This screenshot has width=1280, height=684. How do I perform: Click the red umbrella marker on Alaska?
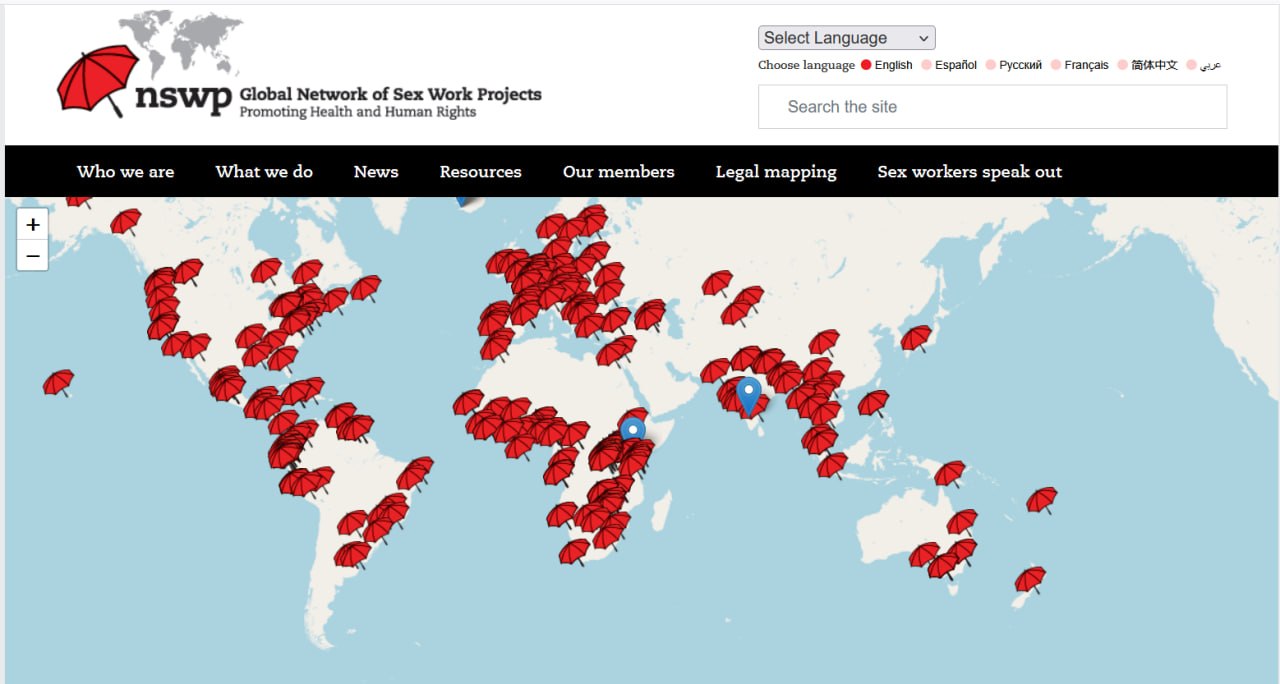125,222
